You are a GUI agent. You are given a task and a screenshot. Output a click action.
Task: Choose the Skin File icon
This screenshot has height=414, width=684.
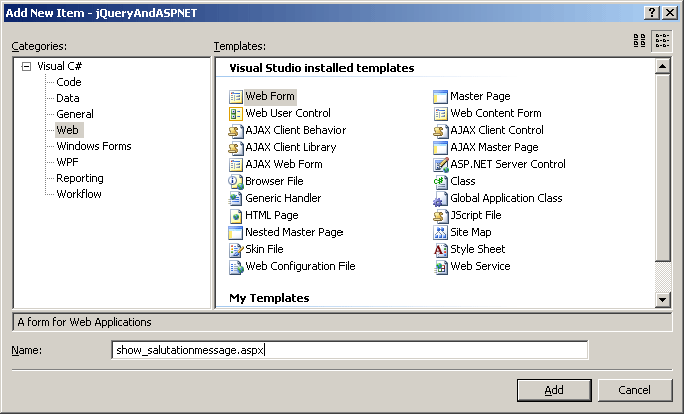click(x=236, y=250)
